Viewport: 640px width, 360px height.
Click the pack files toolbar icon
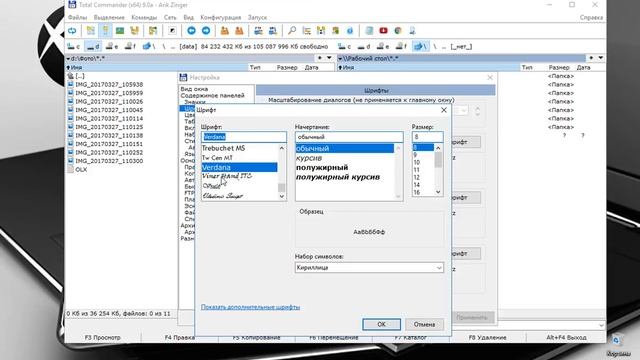click(x=224, y=31)
